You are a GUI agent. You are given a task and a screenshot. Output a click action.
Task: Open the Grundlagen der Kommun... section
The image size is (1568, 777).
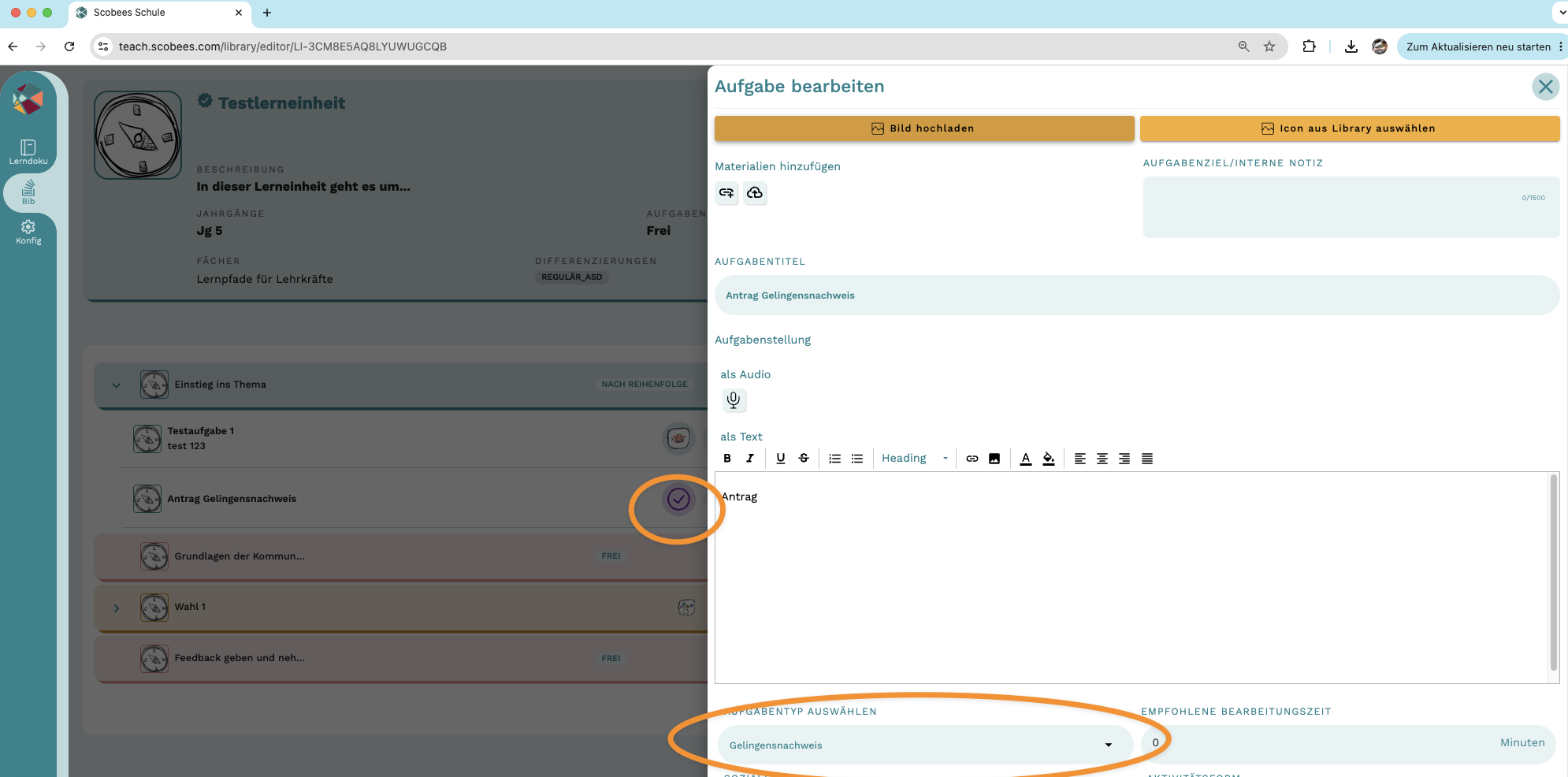402,556
